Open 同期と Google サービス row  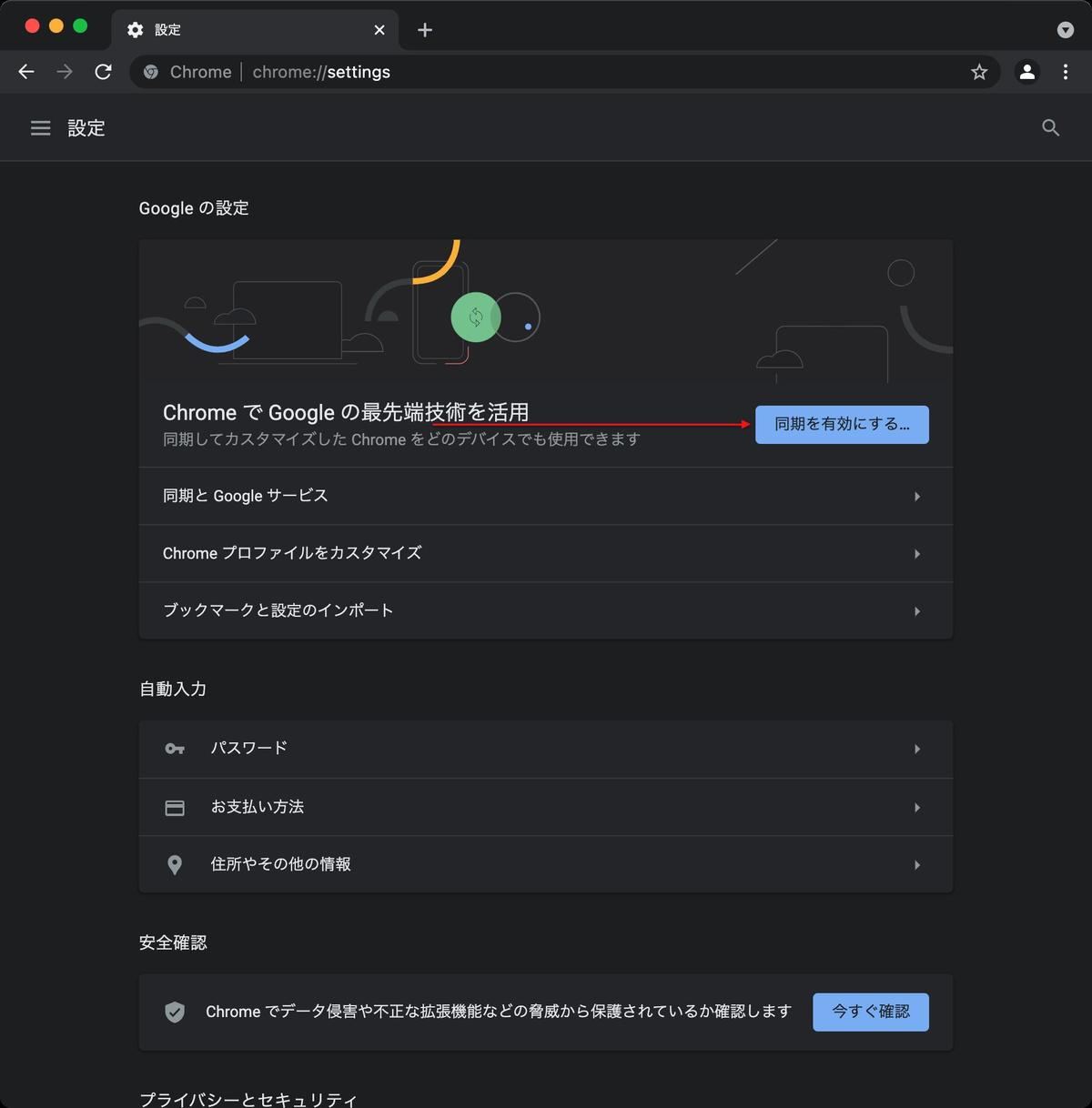pyautogui.click(x=546, y=496)
